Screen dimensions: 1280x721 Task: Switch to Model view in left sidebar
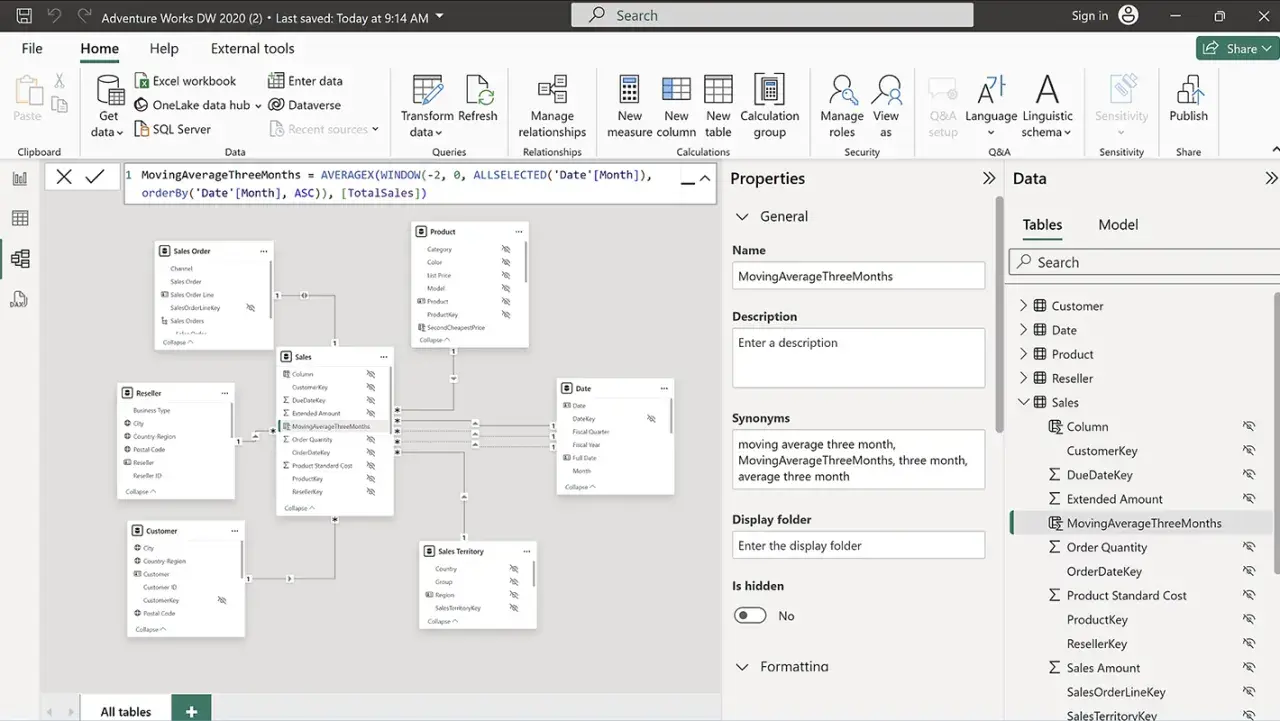(x=20, y=259)
